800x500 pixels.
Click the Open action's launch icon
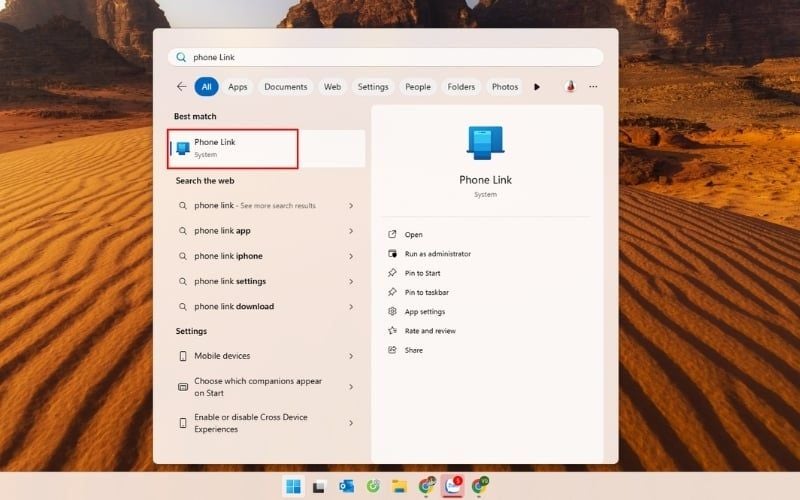(392, 234)
